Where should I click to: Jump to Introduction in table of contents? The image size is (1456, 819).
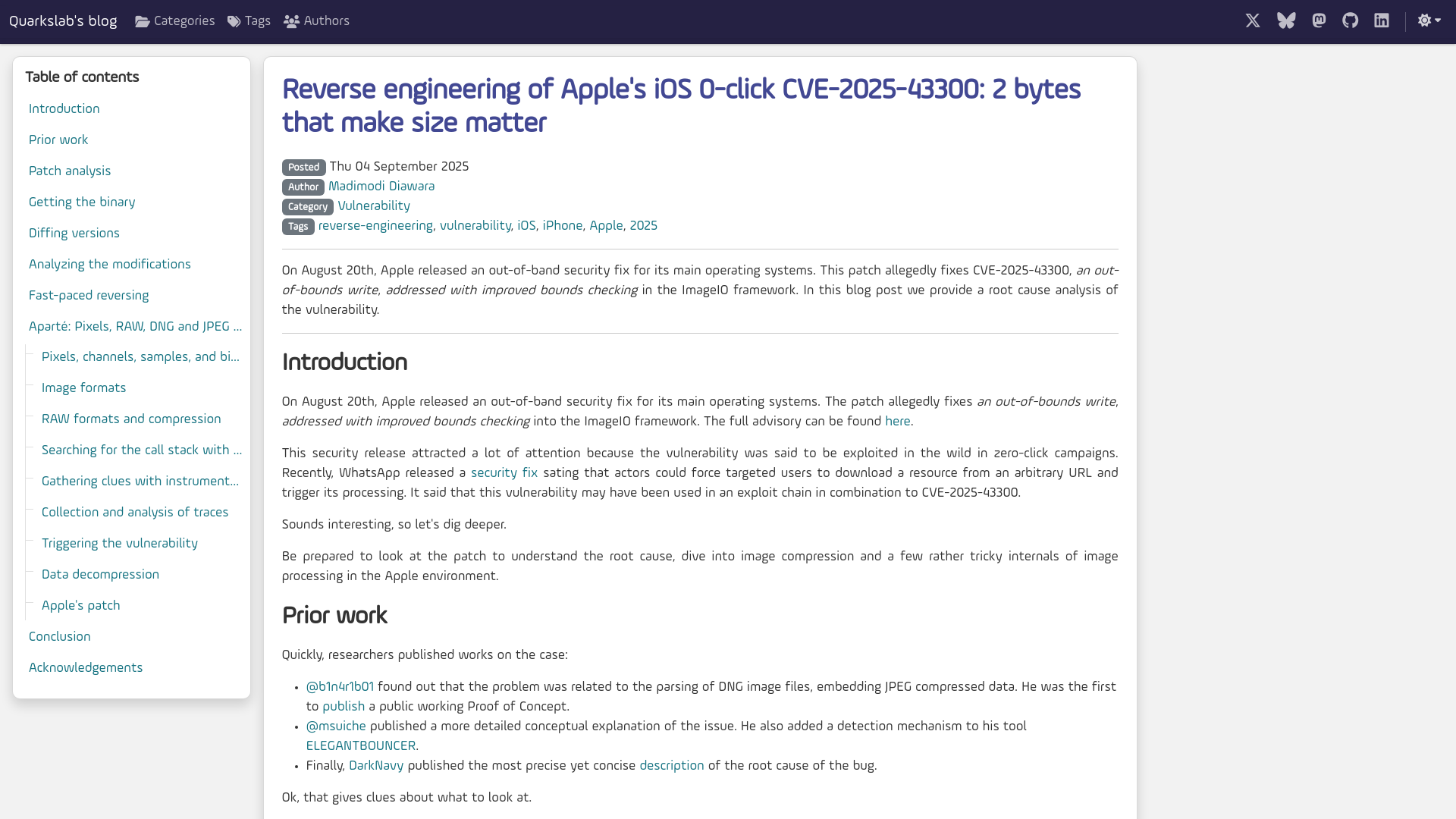point(64,109)
